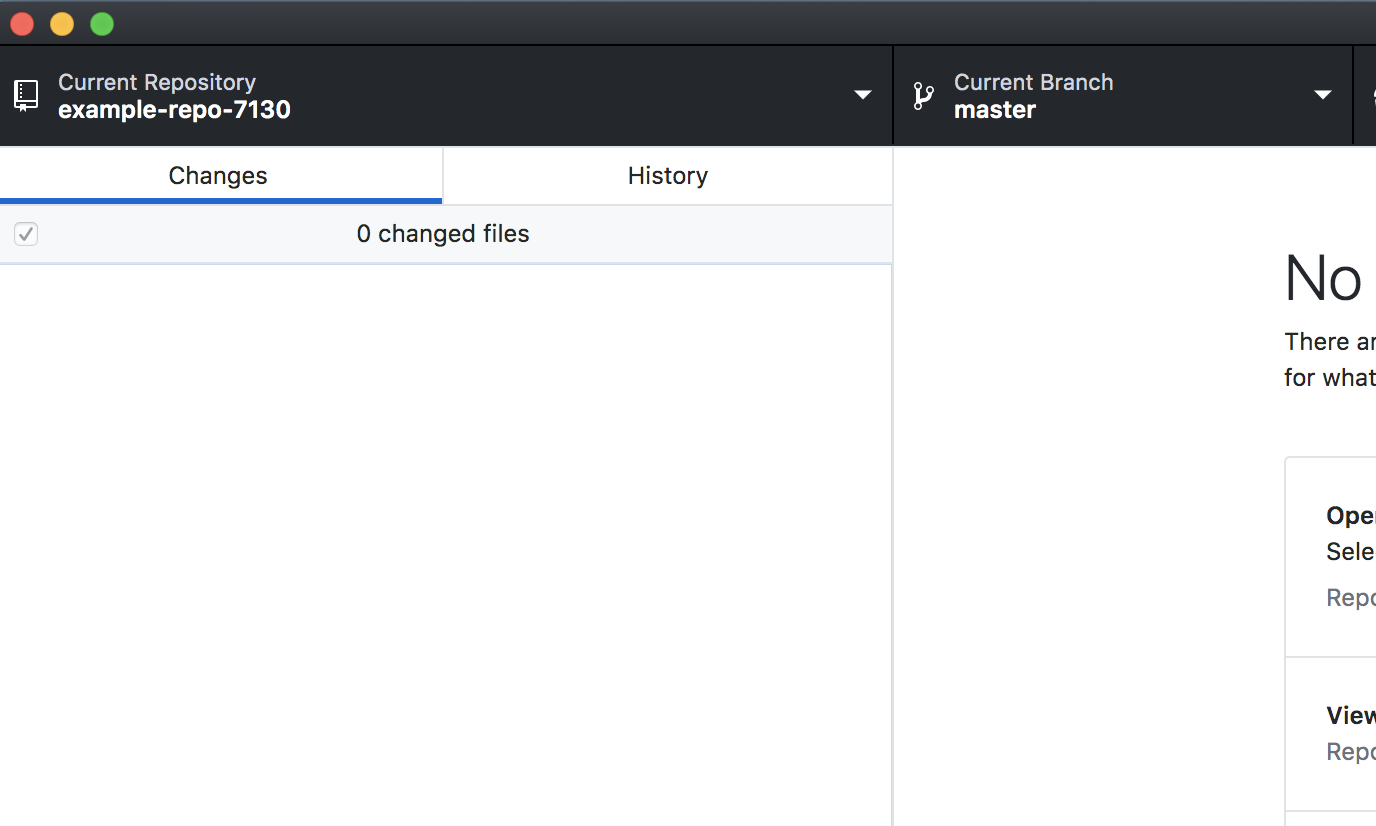
Task: Switch to the Changes tab
Action: (218, 176)
